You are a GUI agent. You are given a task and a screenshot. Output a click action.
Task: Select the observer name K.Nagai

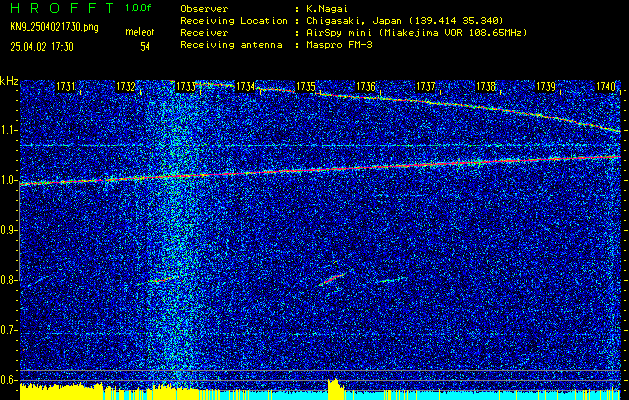click(x=325, y=9)
